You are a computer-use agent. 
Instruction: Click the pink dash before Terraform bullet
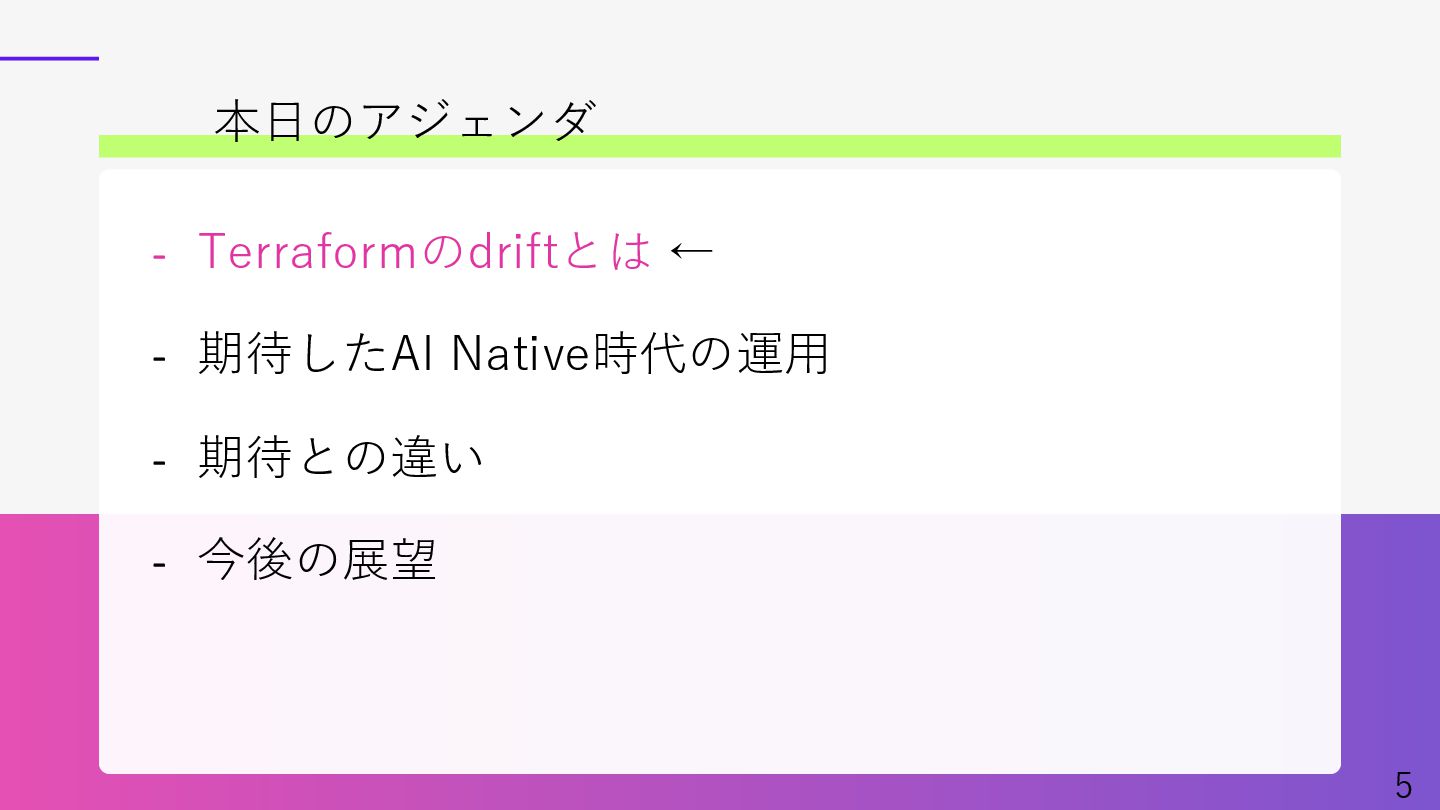[x=158, y=255]
